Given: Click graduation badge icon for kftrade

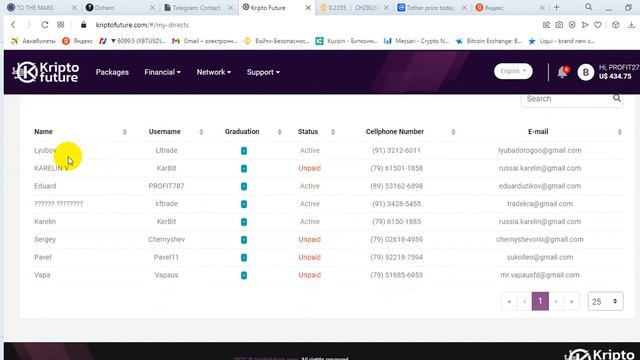Looking at the screenshot, I should [x=244, y=204].
